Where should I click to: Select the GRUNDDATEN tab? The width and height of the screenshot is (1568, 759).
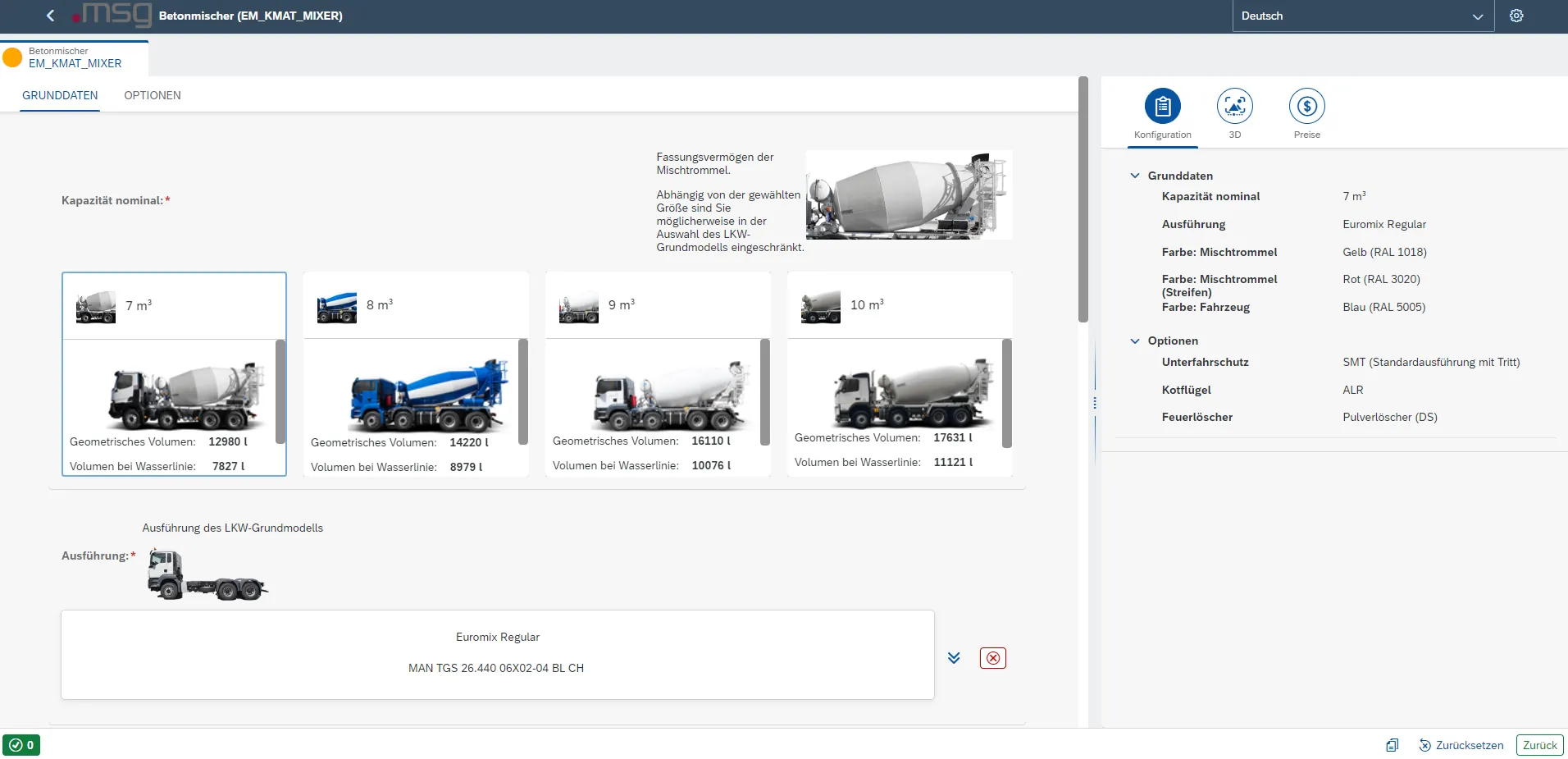coord(60,95)
